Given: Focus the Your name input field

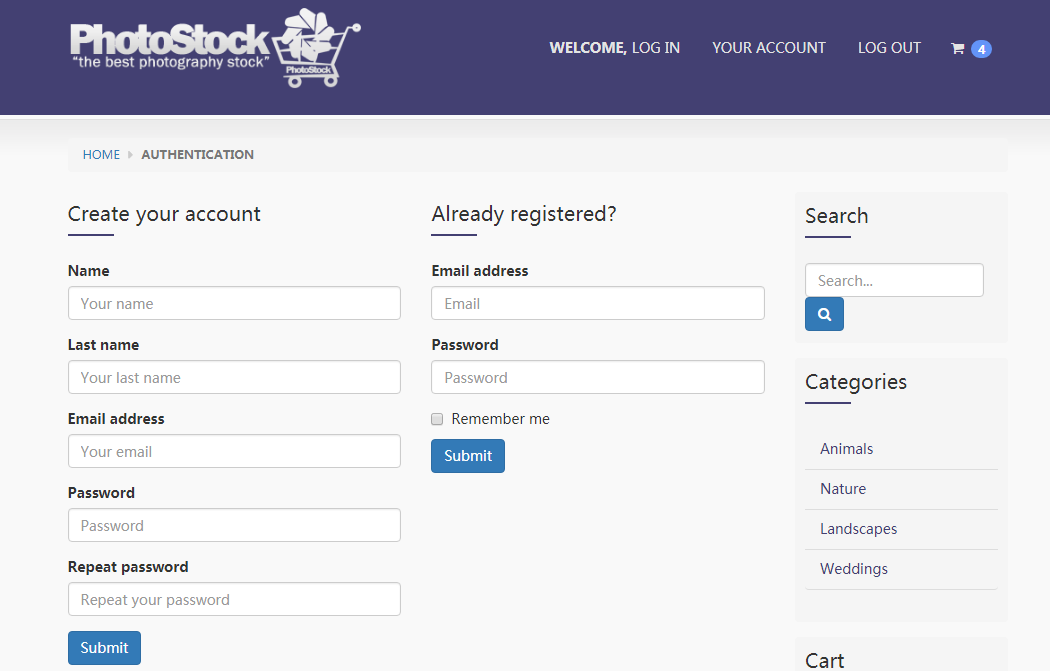Looking at the screenshot, I should coord(234,303).
